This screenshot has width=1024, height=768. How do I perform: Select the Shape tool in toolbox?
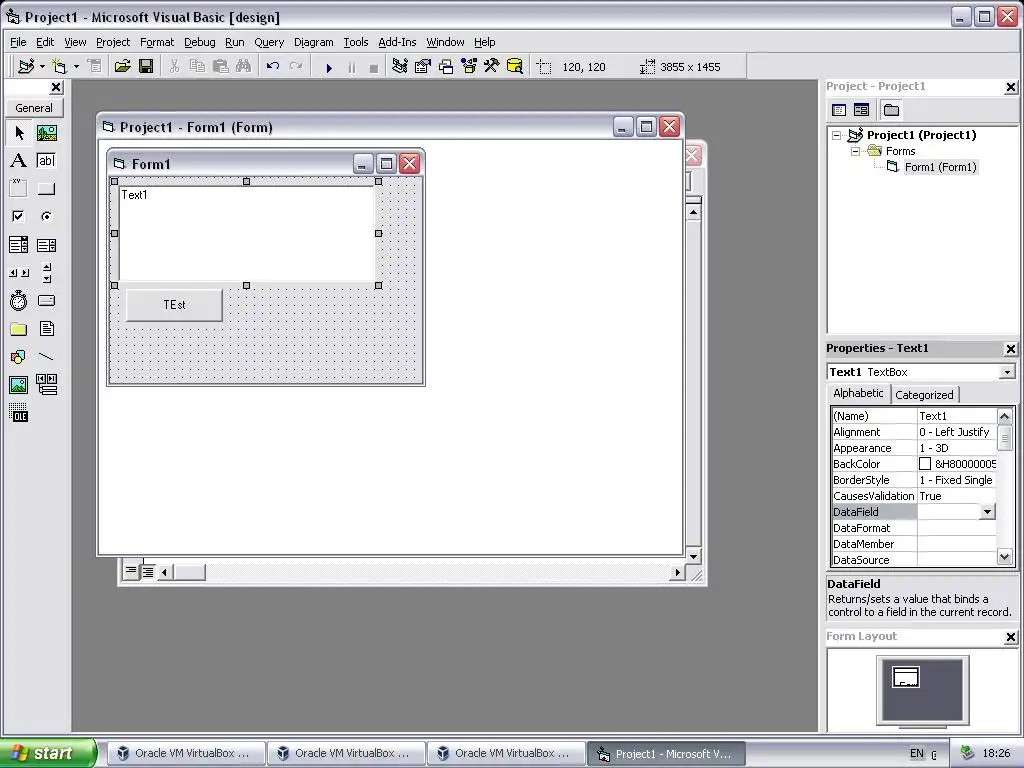[x=19, y=357]
